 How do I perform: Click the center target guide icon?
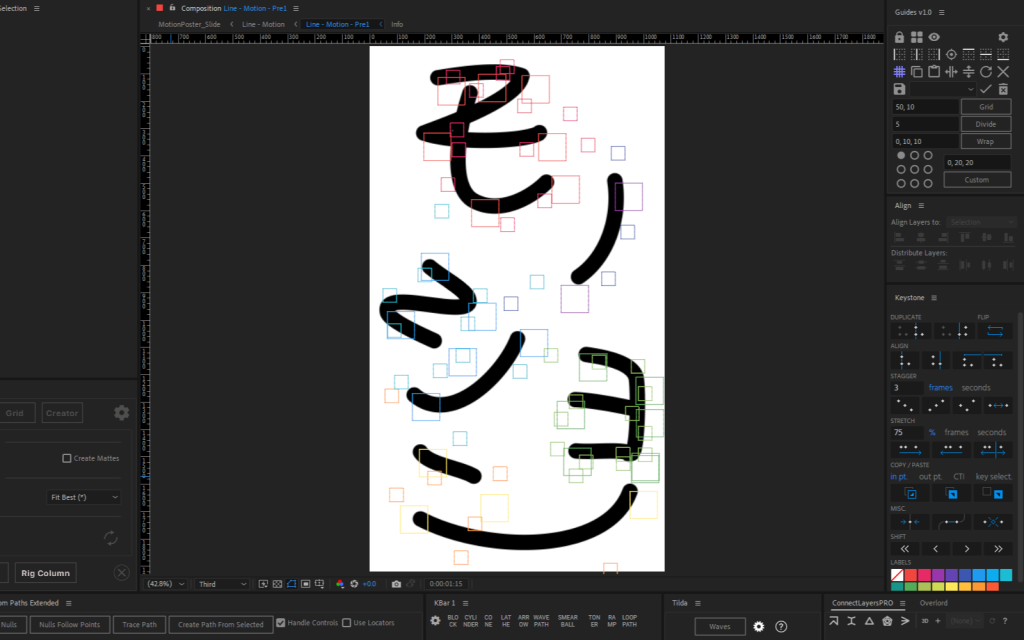pos(952,54)
